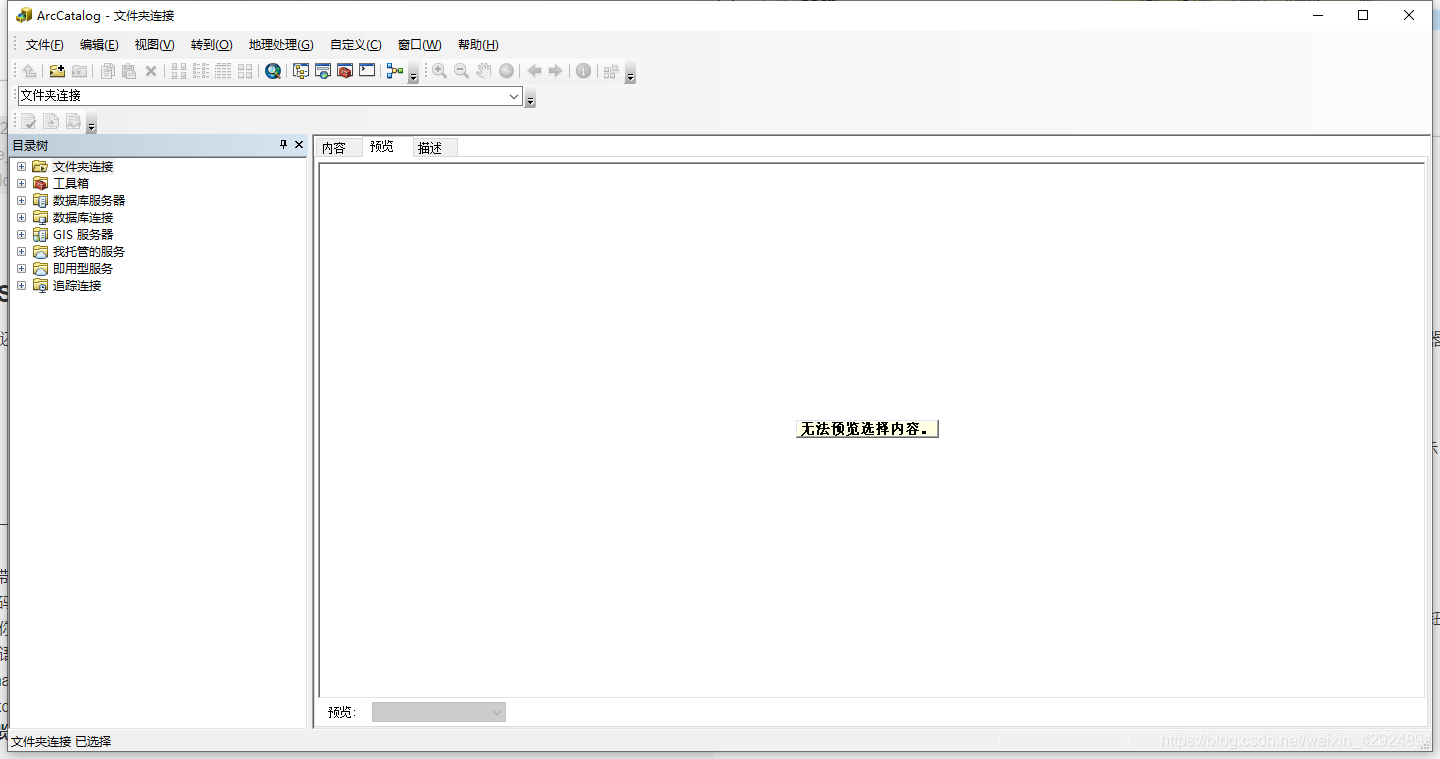Expand the 追踪连接 tree node

(x=21, y=285)
